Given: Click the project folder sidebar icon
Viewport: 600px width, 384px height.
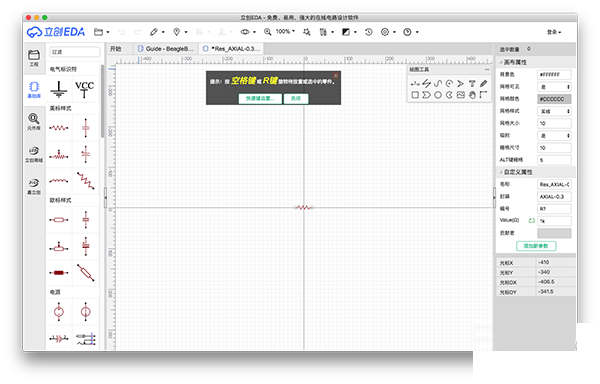Looking at the screenshot, I should (34, 58).
